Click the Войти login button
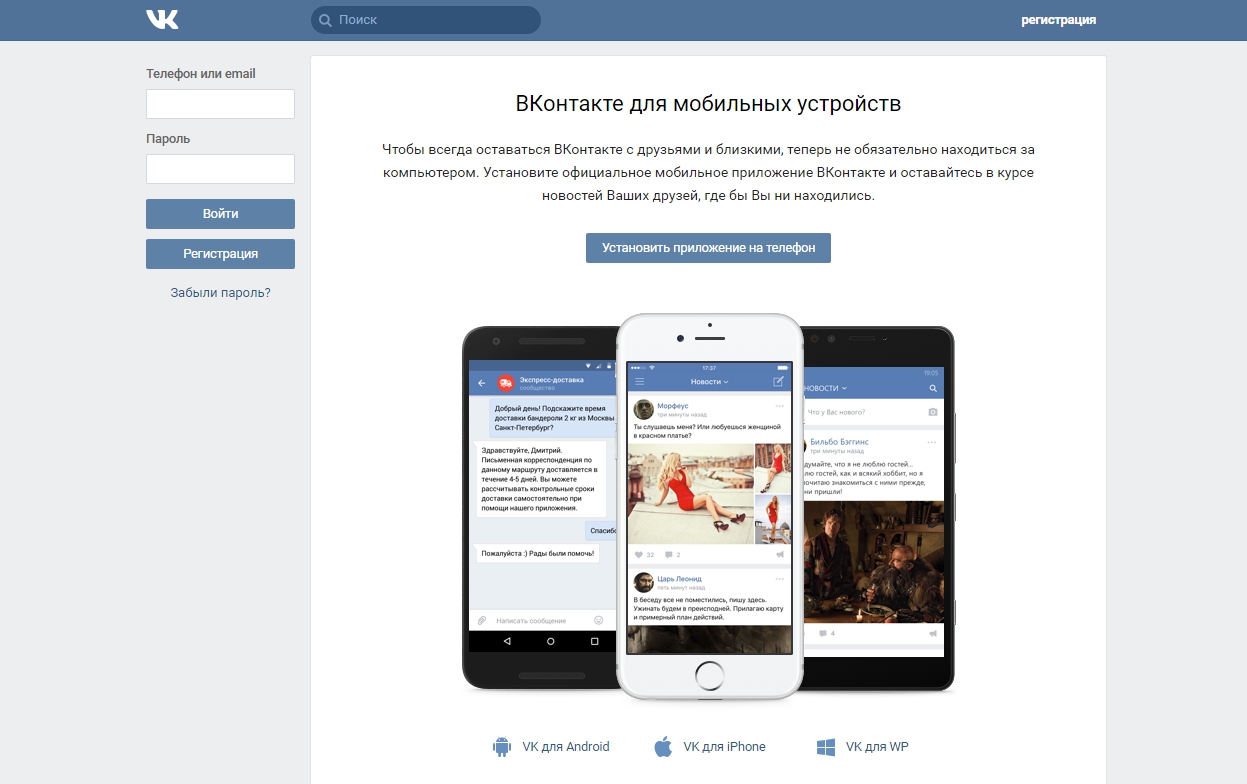The width and height of the screenshot is (1247, 784). 220,214
